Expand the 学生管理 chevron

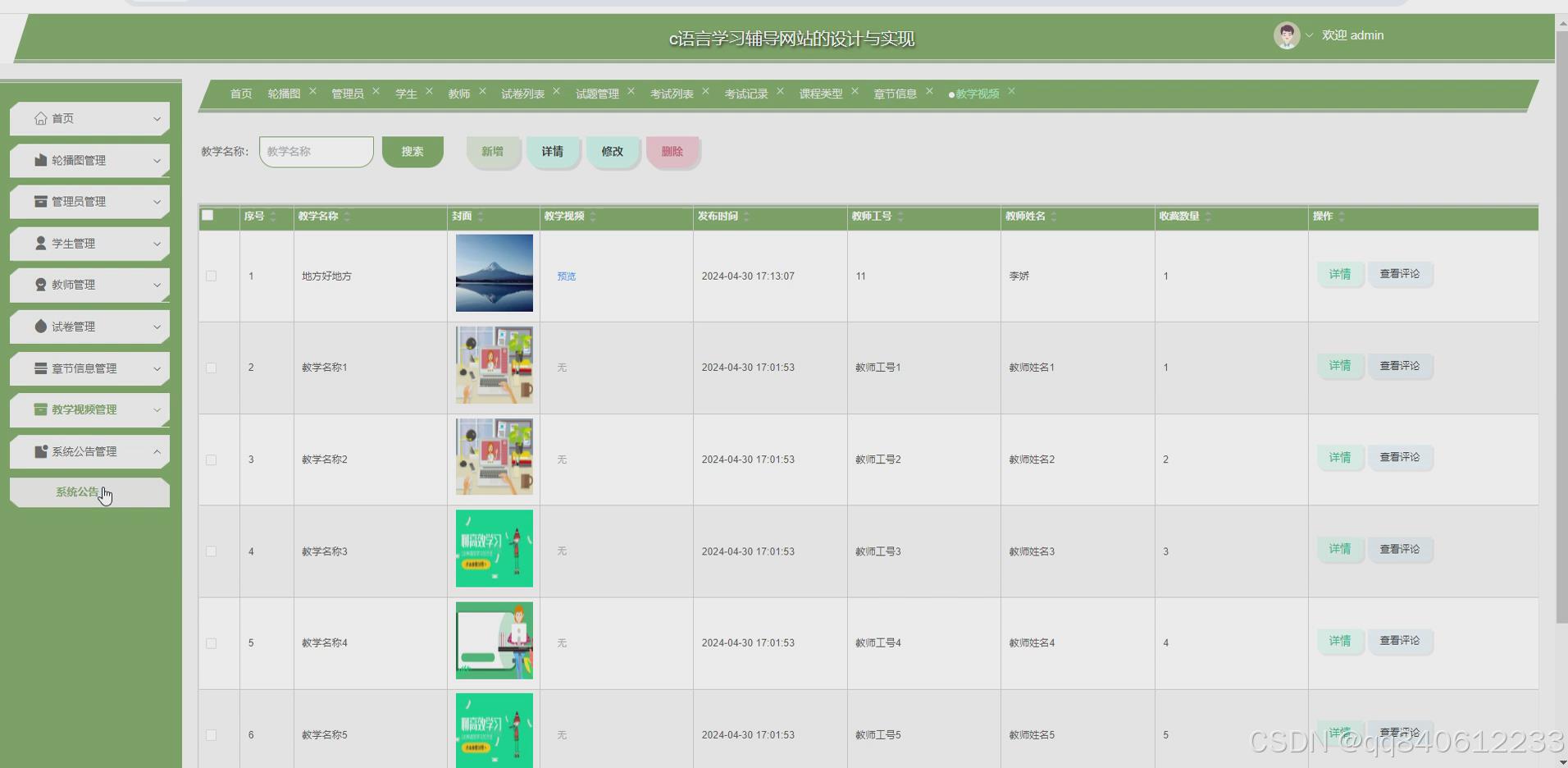157,243
